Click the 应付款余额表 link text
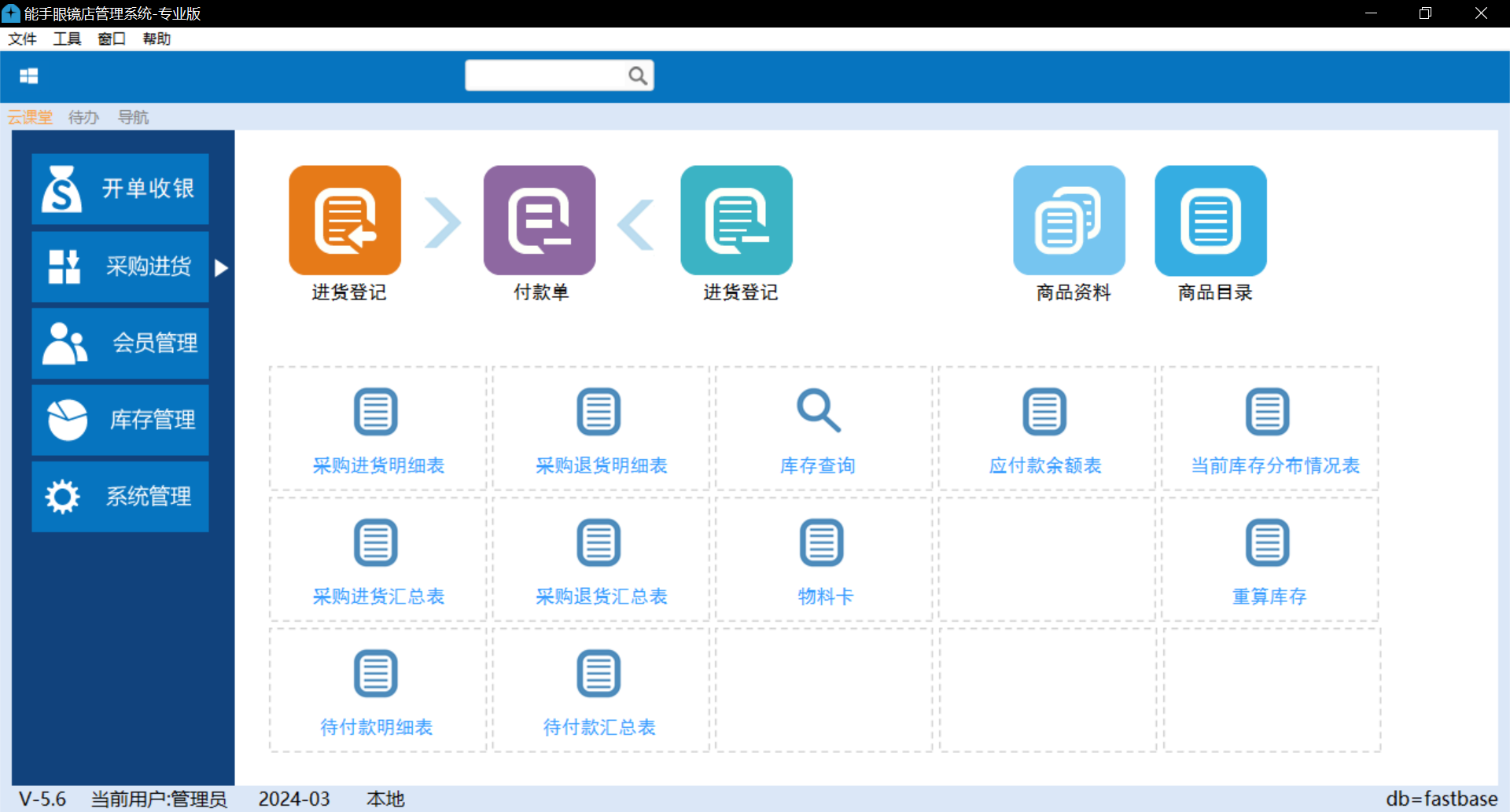The height and width of the screenshot is (812, 1510). coord(1045,465)
